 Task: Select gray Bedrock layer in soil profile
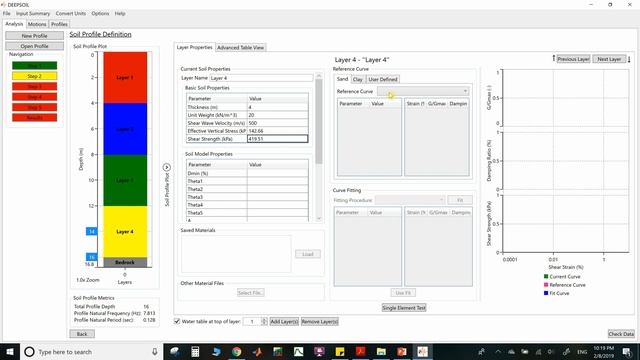(x=125, y=262)
